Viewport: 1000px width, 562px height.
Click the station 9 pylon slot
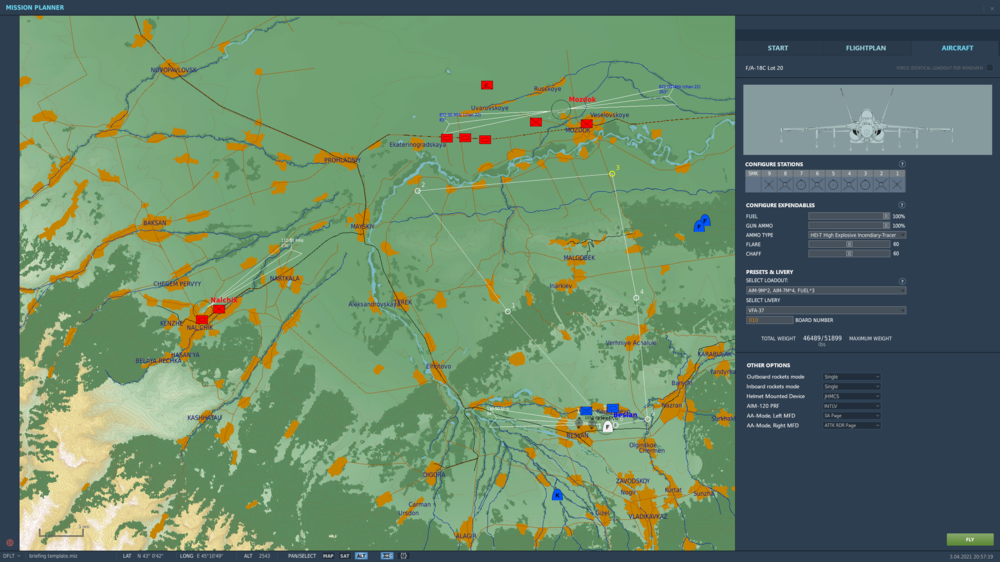[x=769, y=185]
